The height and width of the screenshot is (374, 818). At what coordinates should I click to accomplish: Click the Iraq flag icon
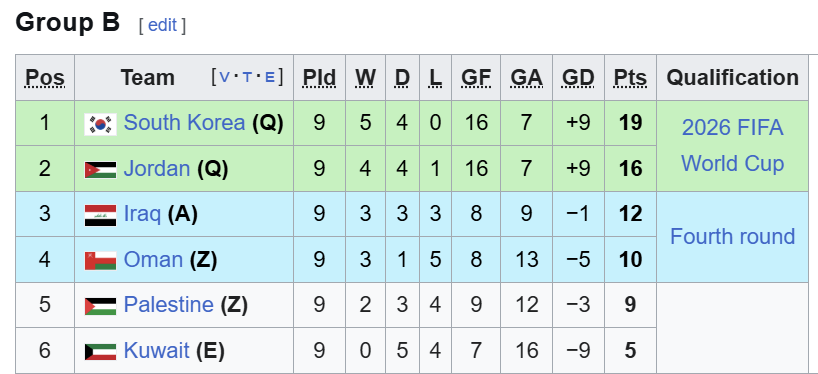click(x=100, y=215)
